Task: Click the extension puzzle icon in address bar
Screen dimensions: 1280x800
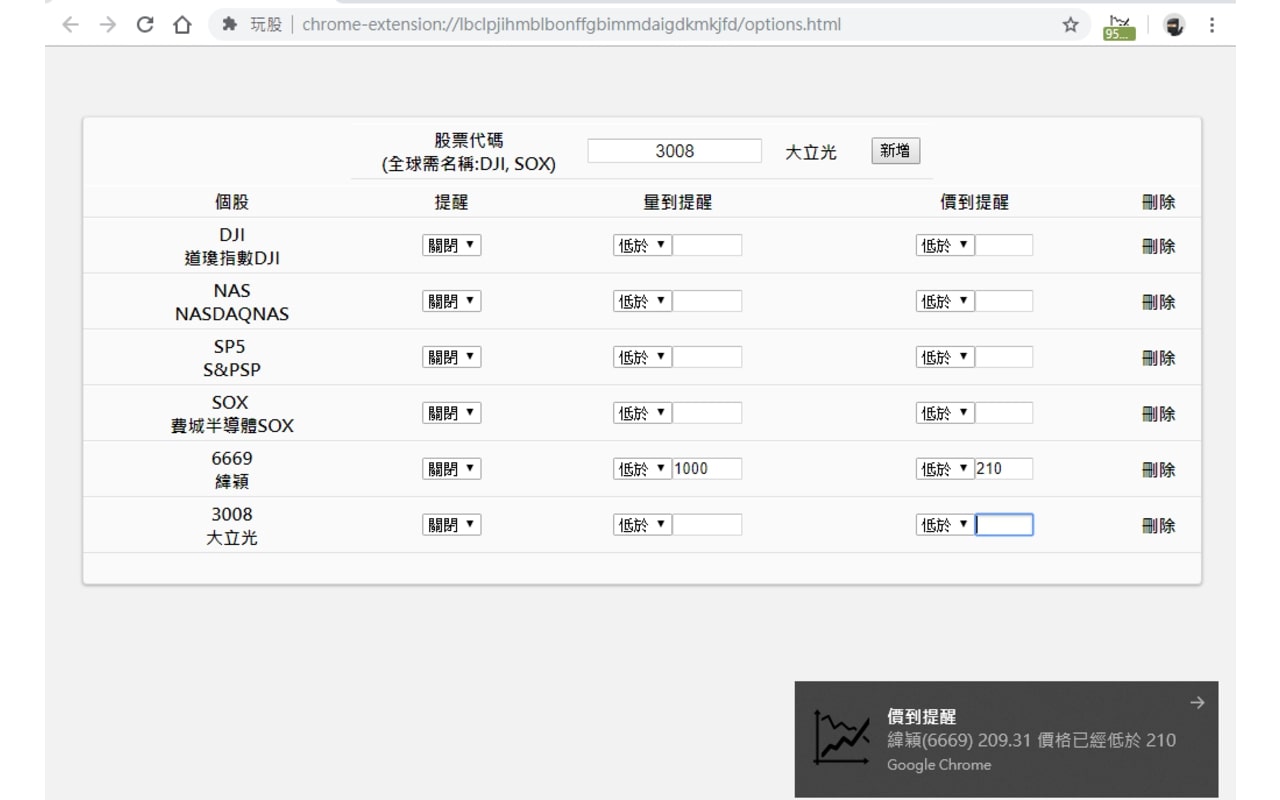Action: pyautogui.click(x=231, y=25)
